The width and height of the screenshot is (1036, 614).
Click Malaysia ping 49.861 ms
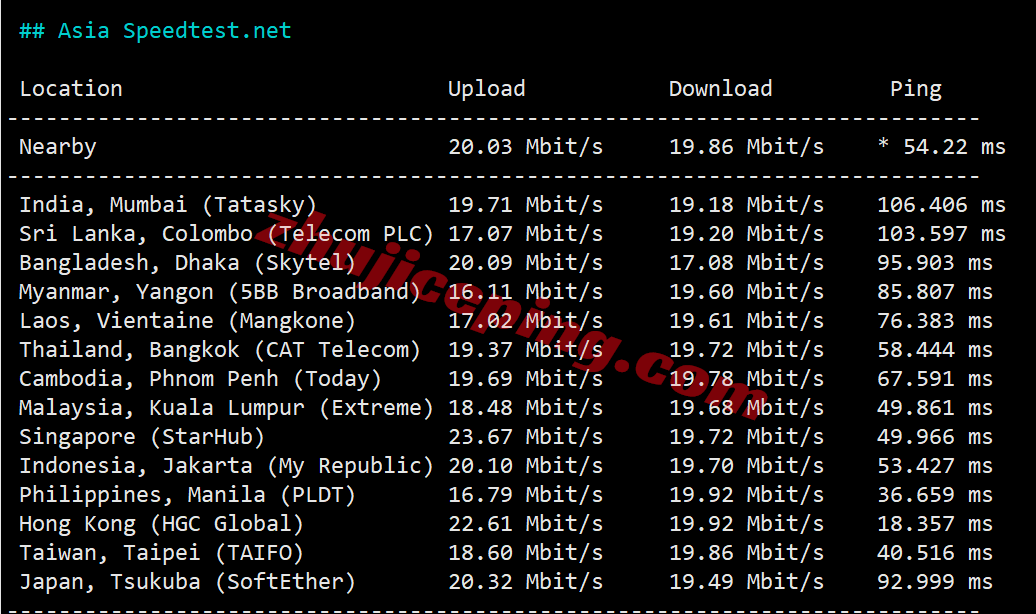click(x=934, y=408)
